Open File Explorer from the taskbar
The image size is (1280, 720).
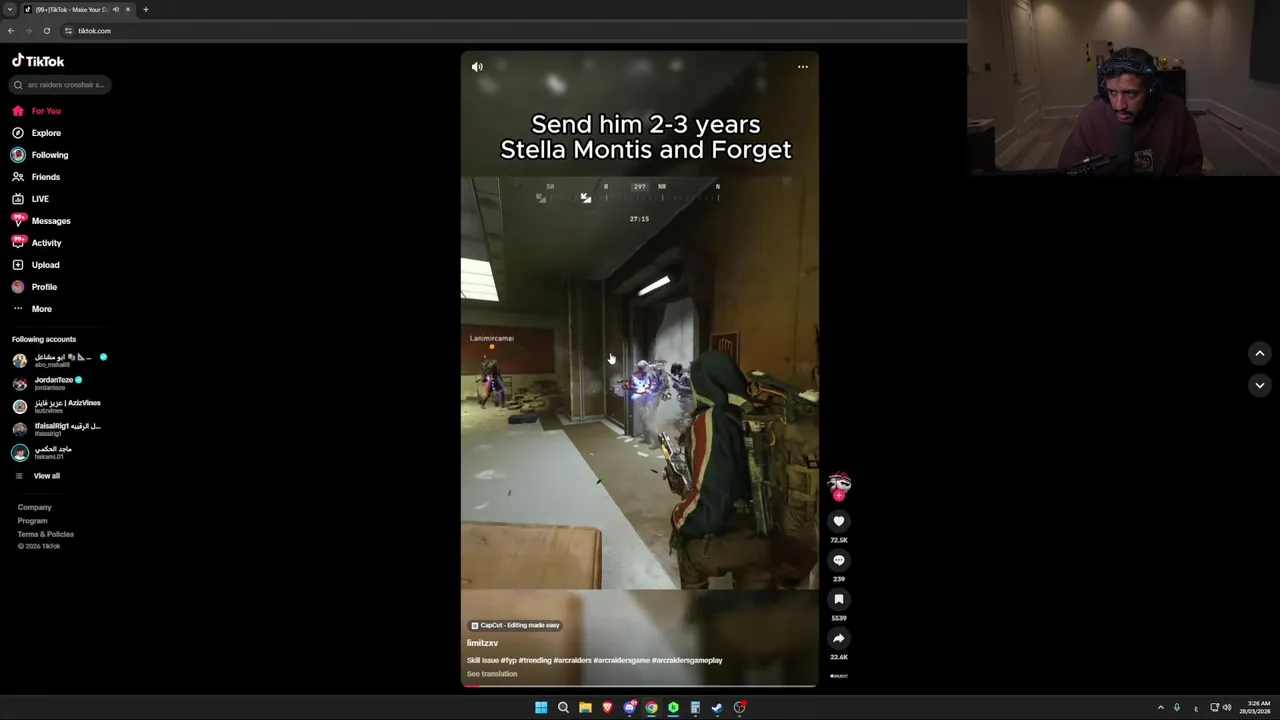coord(585,708)
